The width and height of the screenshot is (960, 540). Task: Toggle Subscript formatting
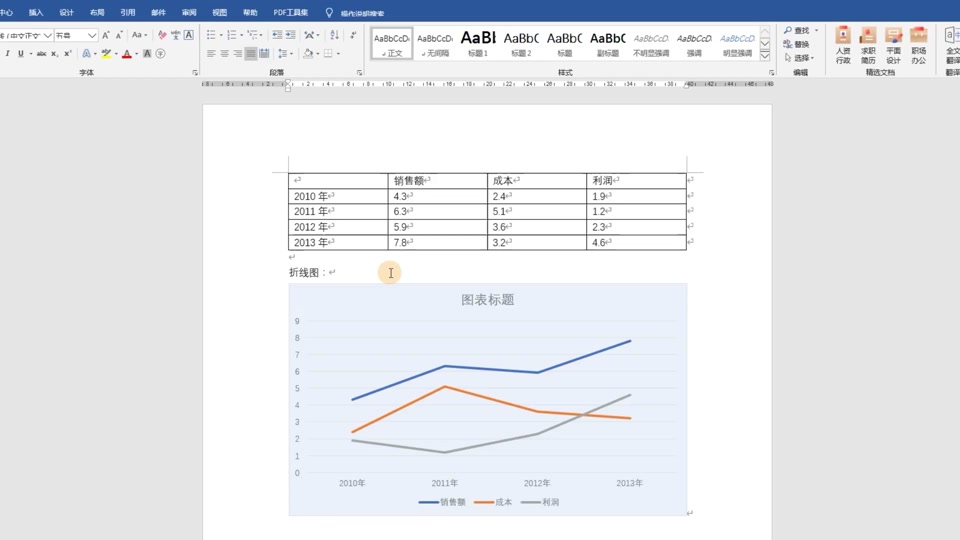pos(54,54)
